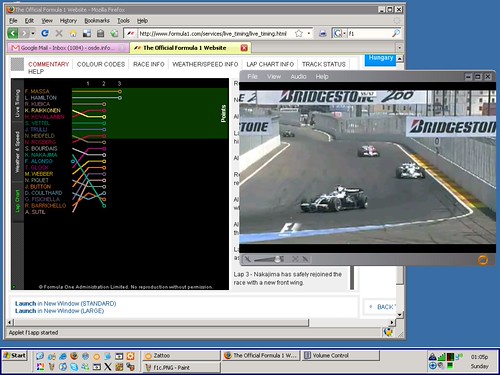This screenshot has width=500, height=375.
Task: Click the BACK link at page bottom
Action: pyautogui.click(x=386, y=307)
